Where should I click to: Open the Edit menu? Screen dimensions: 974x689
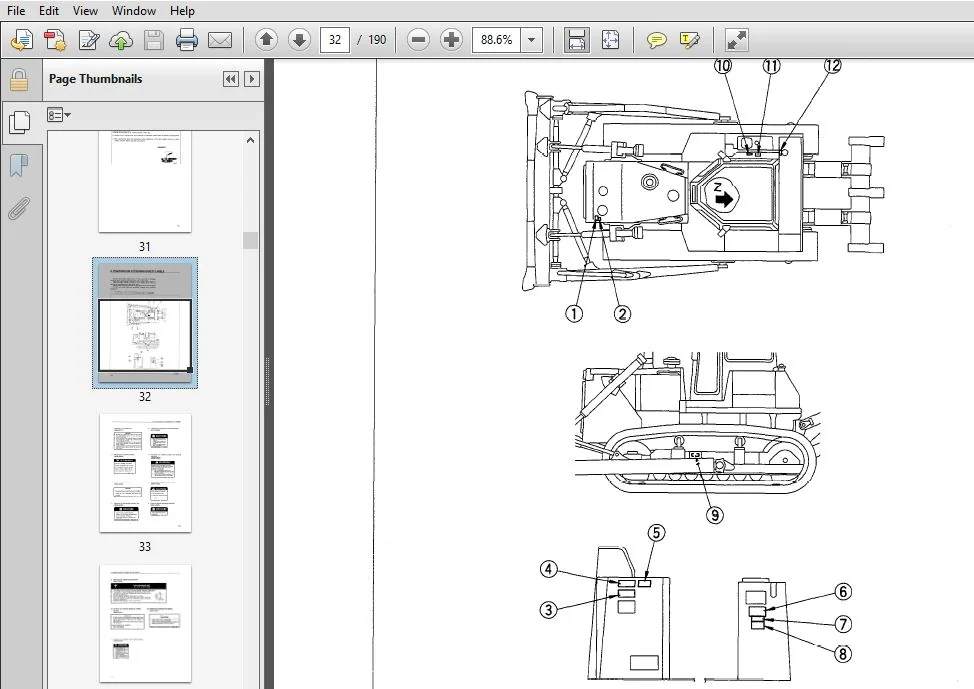(x=48, y=11)
